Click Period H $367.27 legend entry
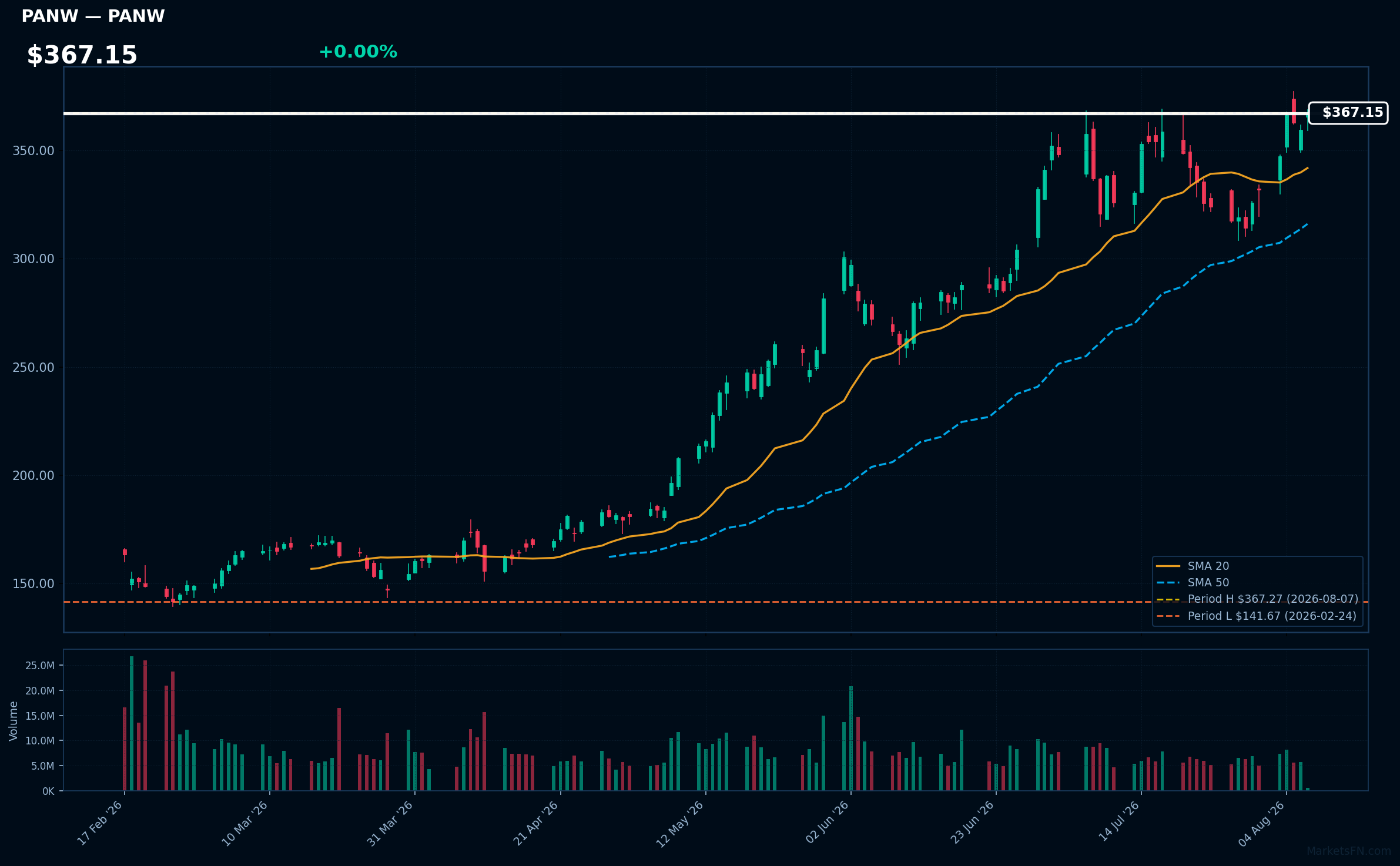Screen dimensions: 1400x866 pos(1257,599)
